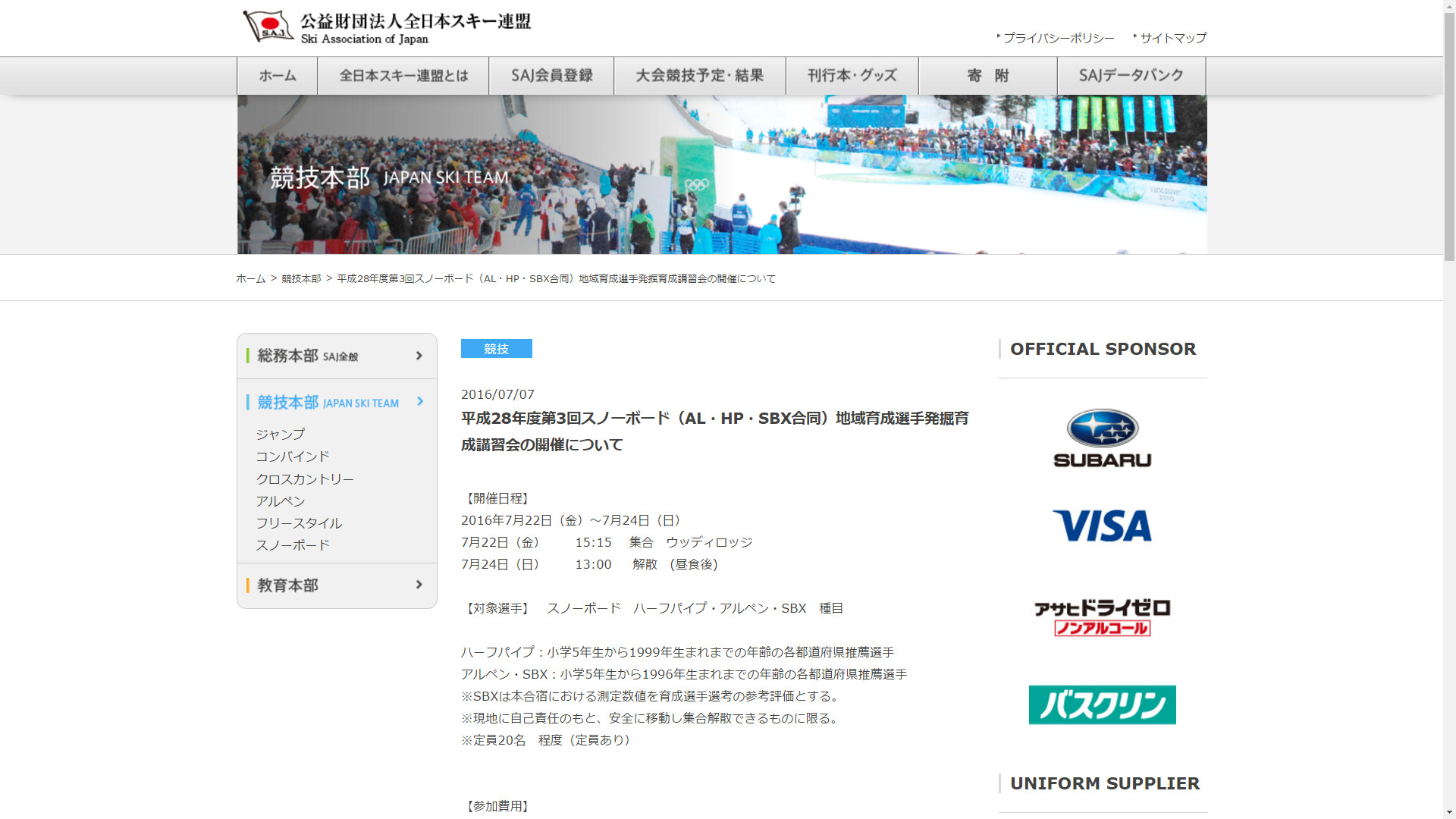Open the ホーム navigation tab

point(277,76)
